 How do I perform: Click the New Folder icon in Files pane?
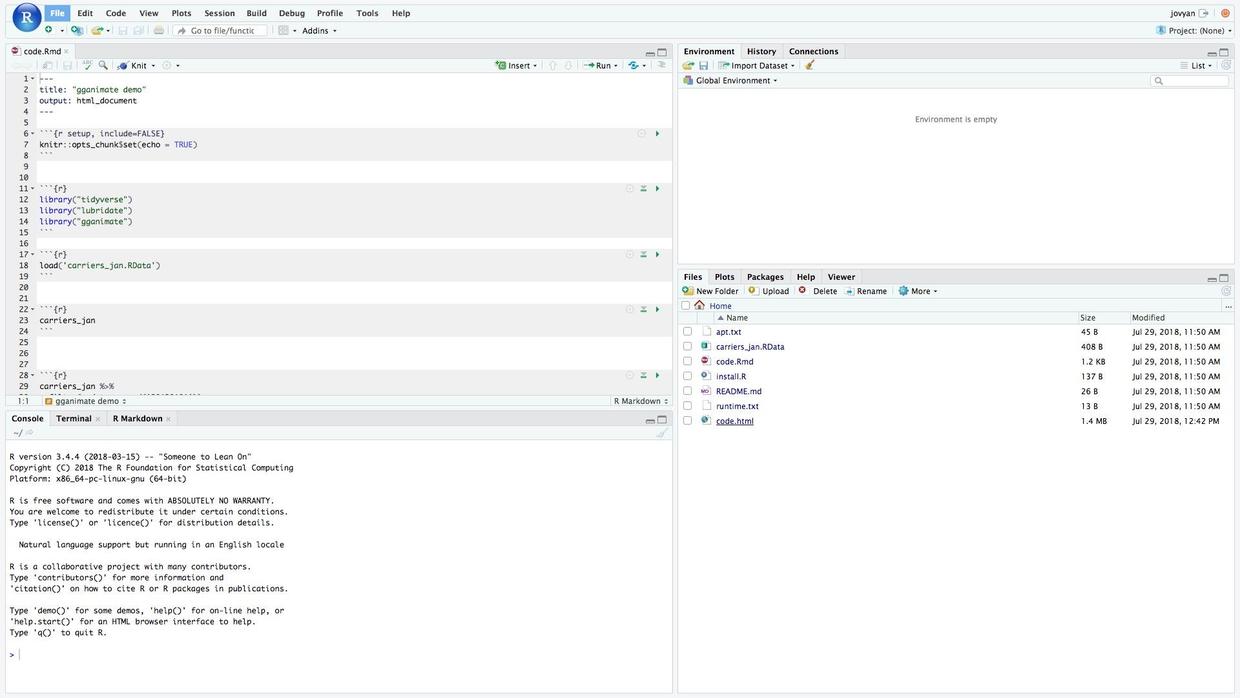(688, 291)
